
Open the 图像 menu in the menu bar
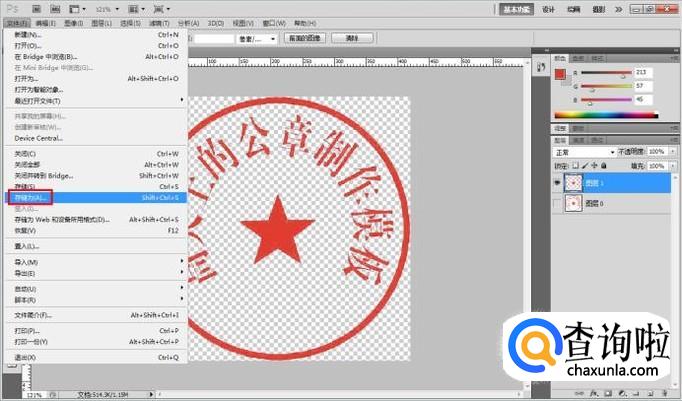71,21
